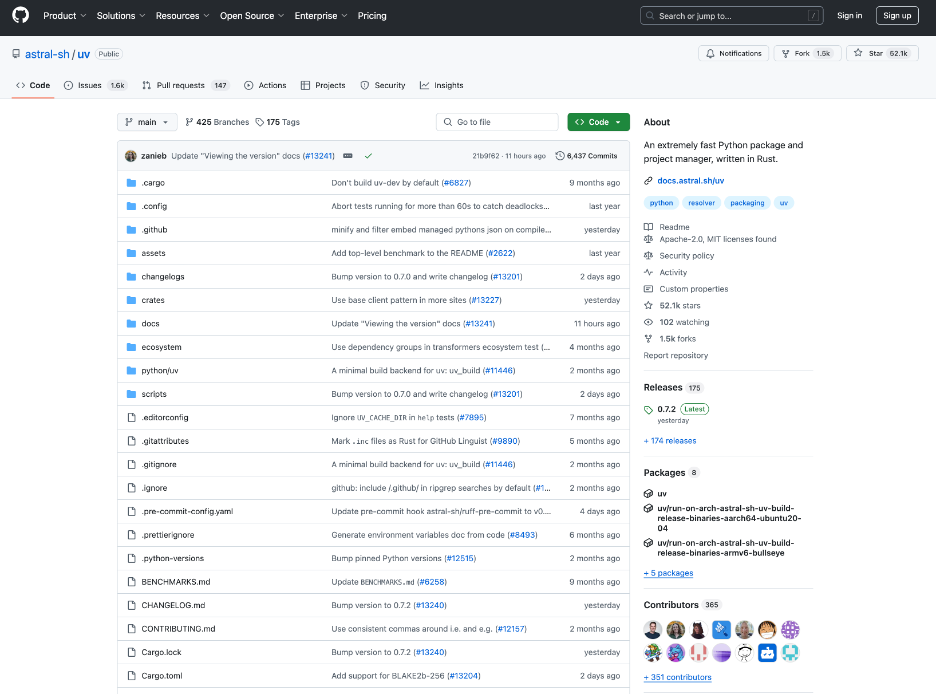Open the Projects tab
Viewport: 936px width, 694px height.
(x=323, y=85)
